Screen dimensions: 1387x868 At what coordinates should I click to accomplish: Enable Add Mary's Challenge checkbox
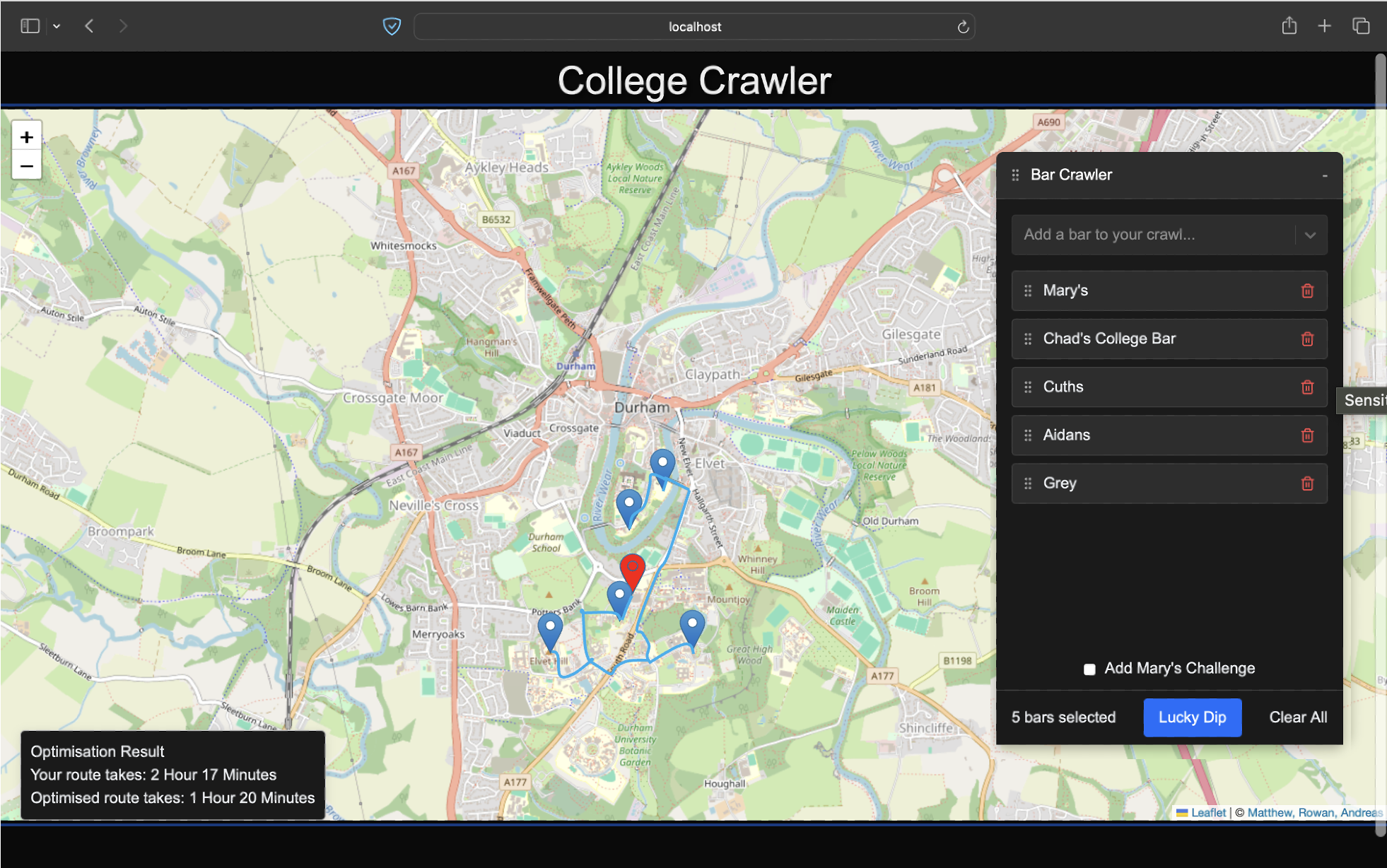click(1089, 669)
